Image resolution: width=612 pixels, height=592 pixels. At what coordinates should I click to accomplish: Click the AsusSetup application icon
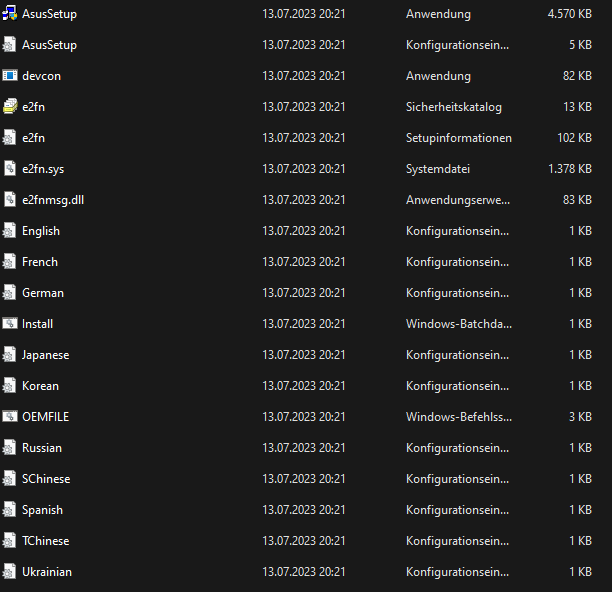[10, 14]
